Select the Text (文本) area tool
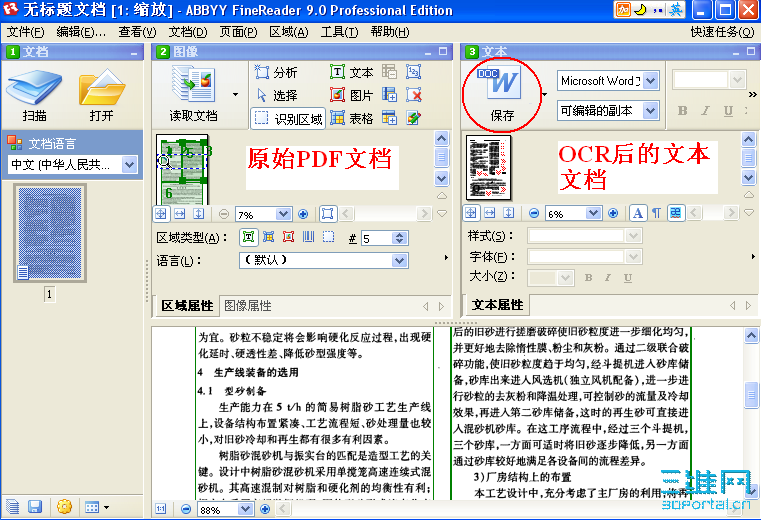761x520 pixels. 352,72
